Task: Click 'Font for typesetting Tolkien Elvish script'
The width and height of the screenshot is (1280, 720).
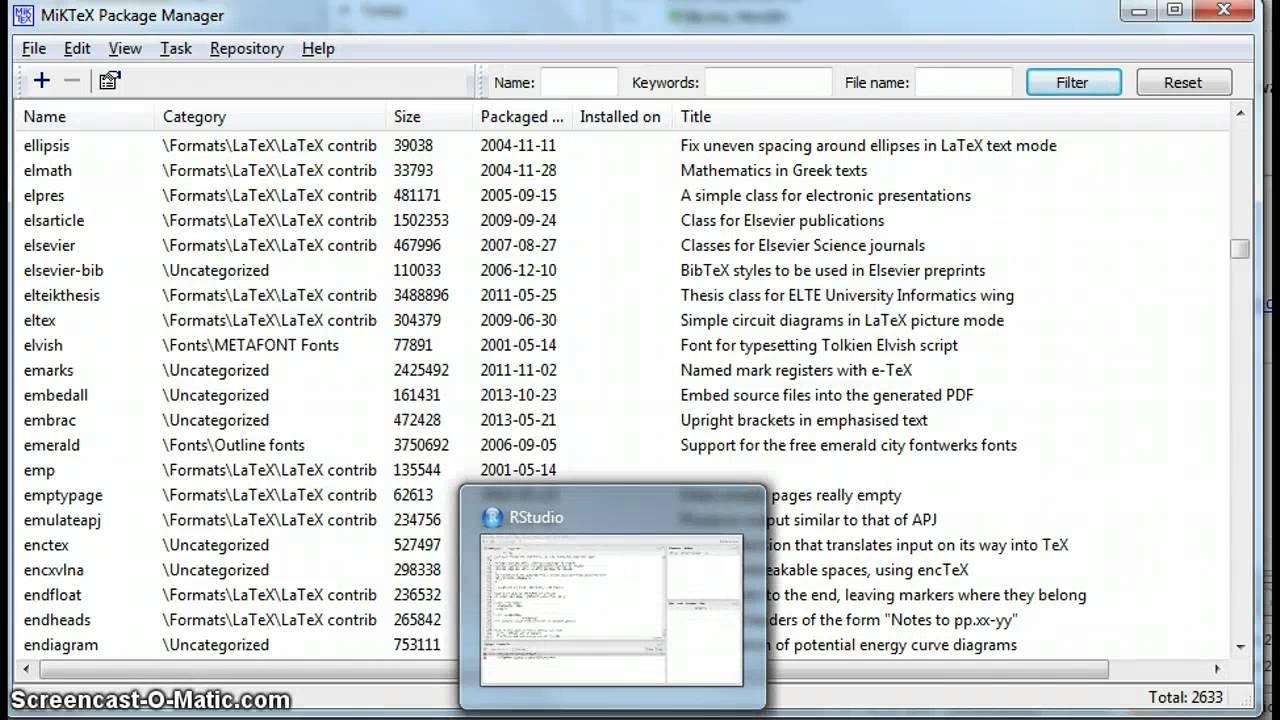Action: [x=819, y=345]
